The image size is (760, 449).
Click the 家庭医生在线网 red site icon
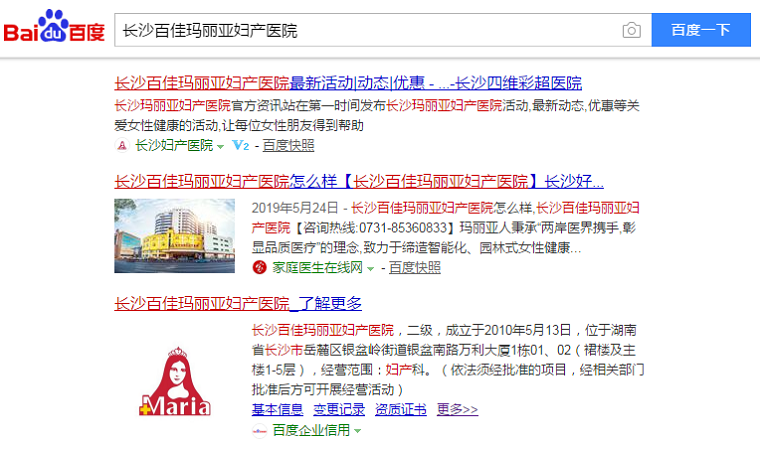[261, 268]
